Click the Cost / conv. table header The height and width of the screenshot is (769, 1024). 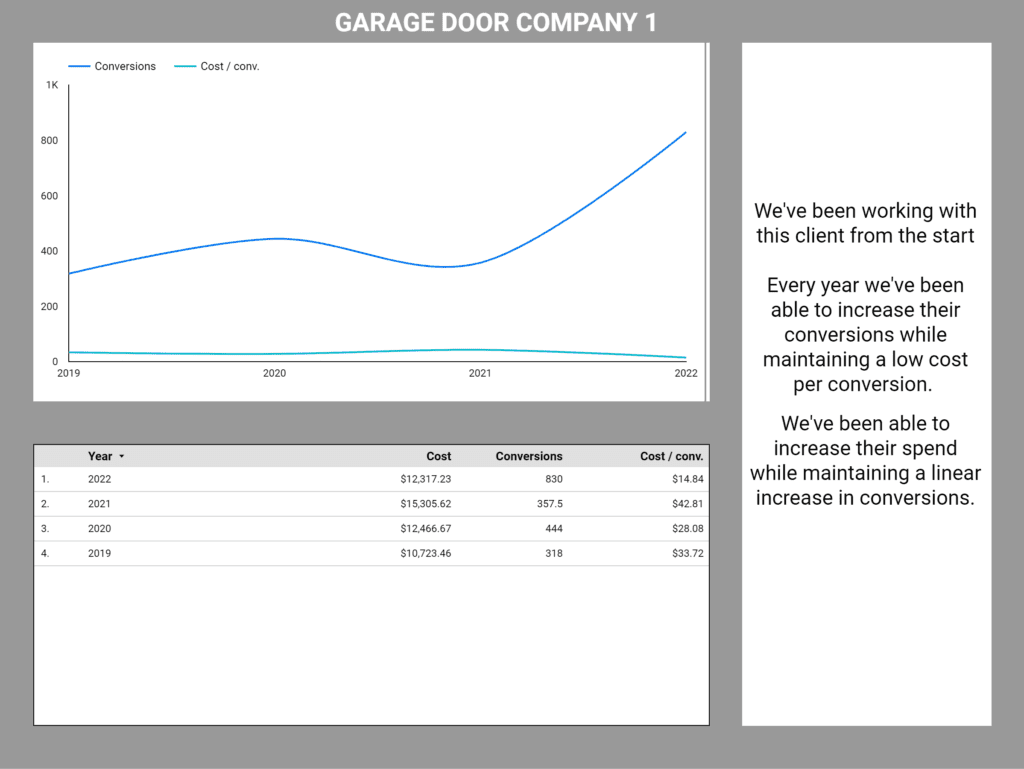point(674,456)
